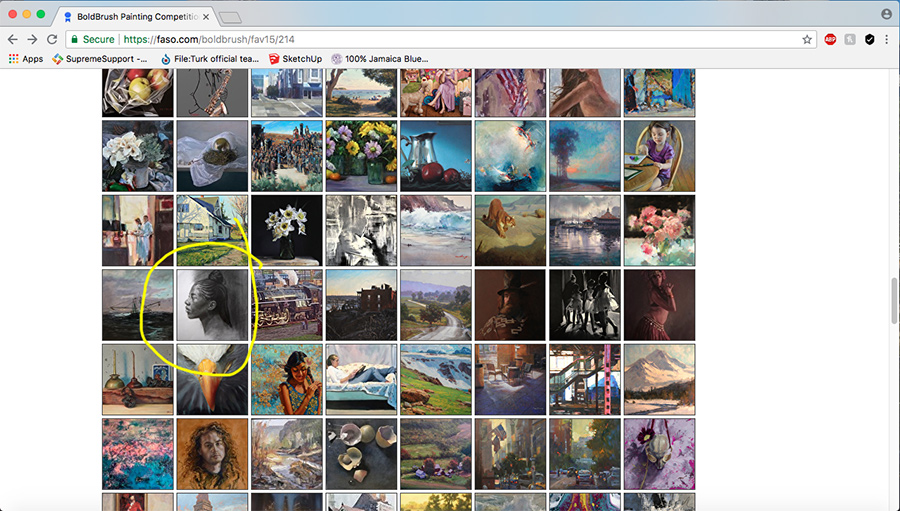This screenshot has height=511, width=900.
Task: Open the pink and teal abstract thumbnail
Action: coord(138,454)
